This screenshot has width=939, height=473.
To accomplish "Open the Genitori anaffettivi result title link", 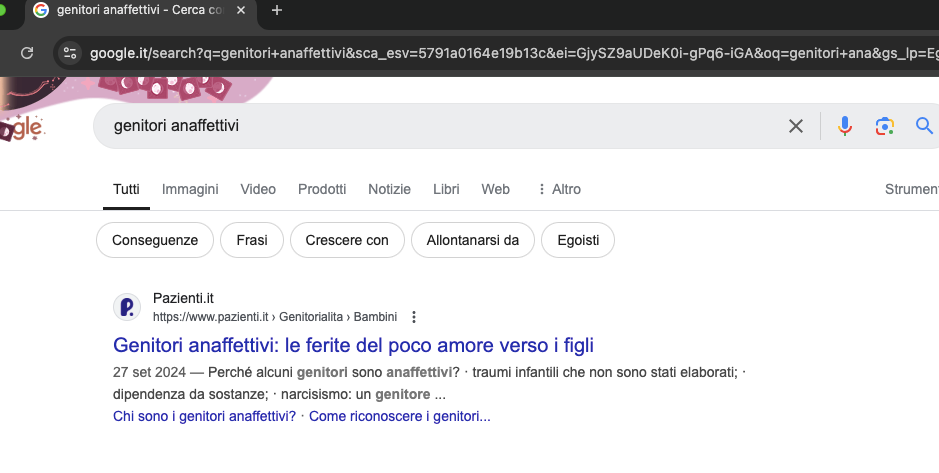I will [x=354, y=346].
